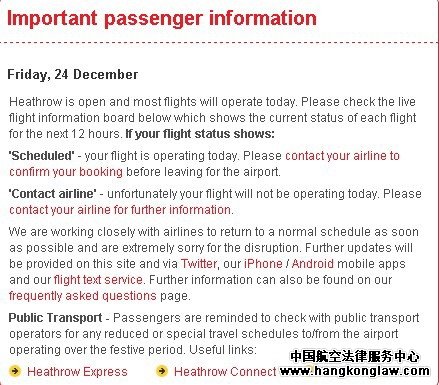The height and width of the screenshot is (385, 439).
Task: Open the frequently asked questions page link
Action: 83,296
